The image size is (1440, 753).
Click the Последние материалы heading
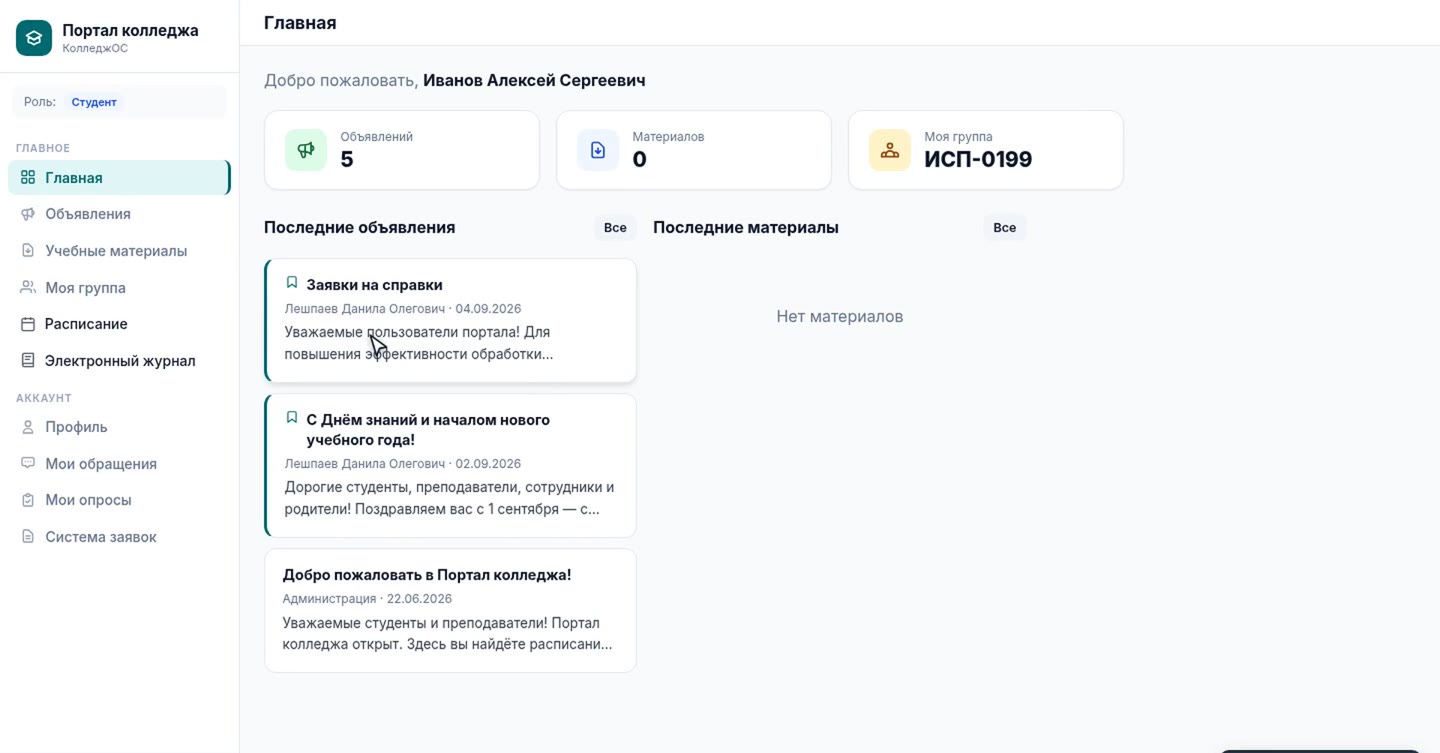point(746,227)
